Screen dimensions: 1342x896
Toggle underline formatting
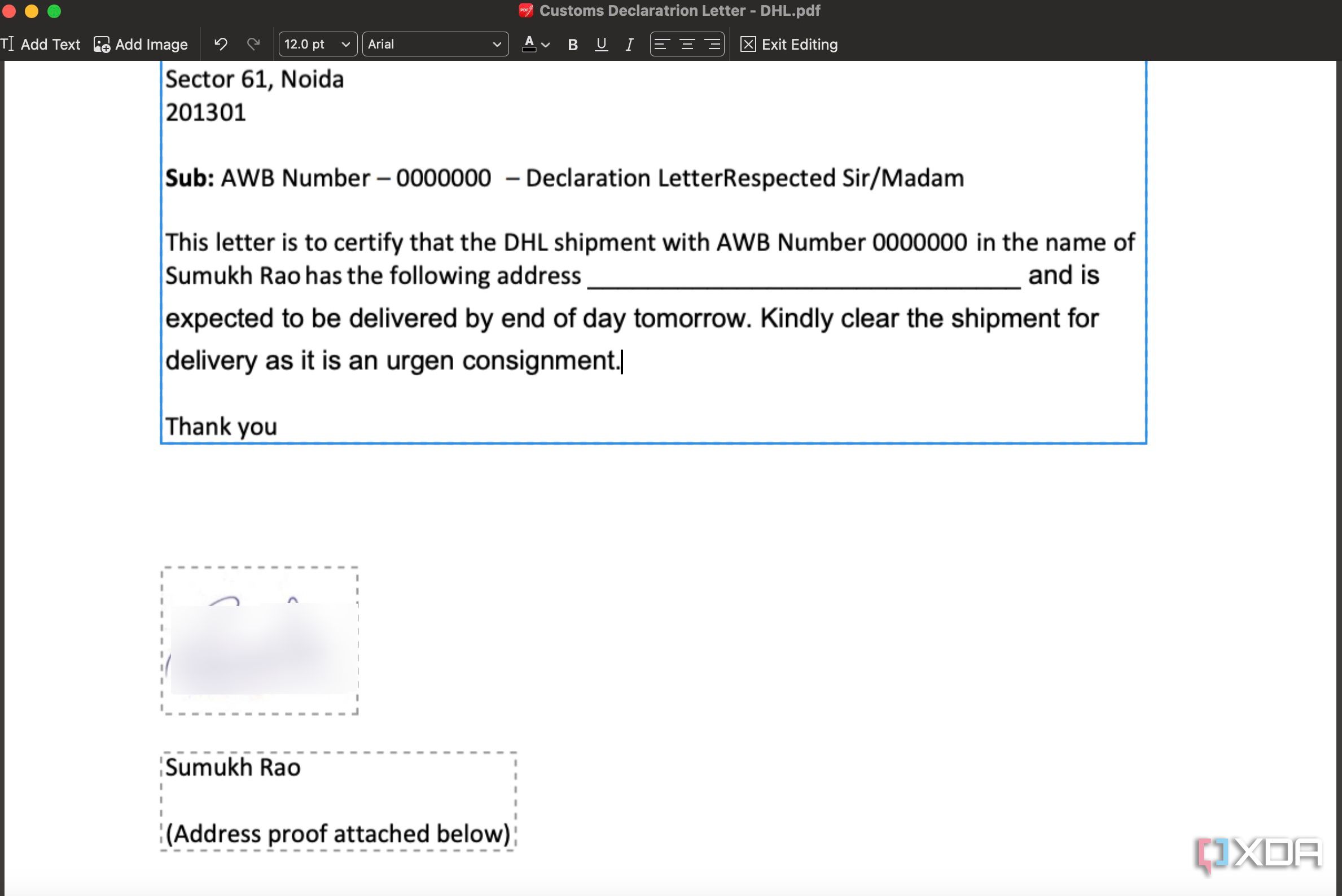(600, 44)
